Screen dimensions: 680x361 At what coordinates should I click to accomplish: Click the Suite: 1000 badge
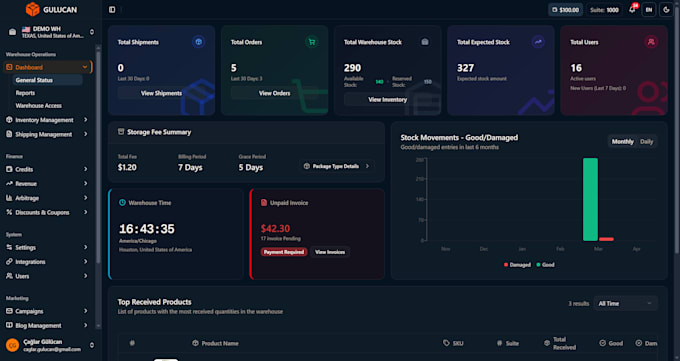point(604,10)
